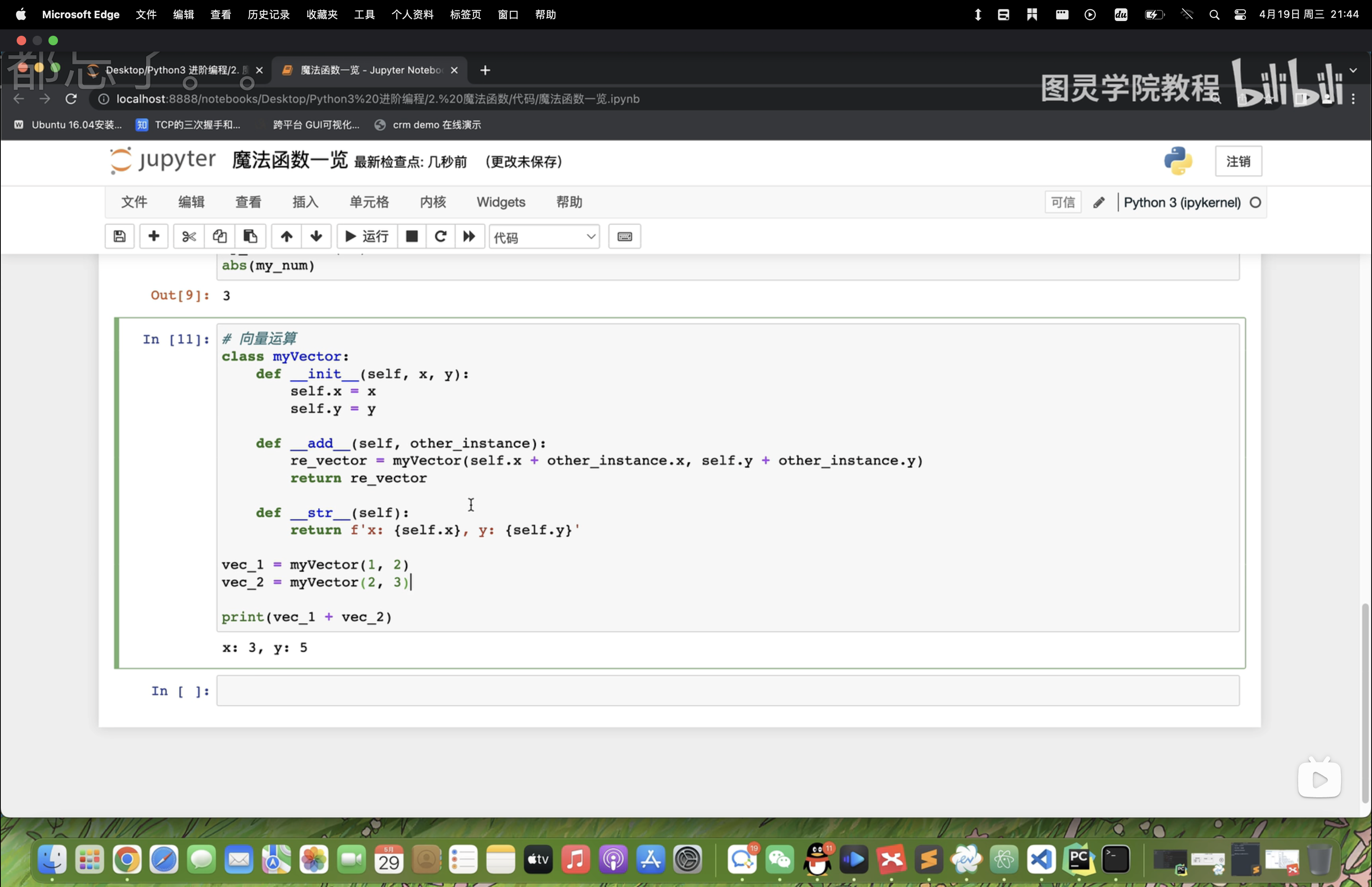The image size is (1372, 887).
Task: Open Terminal in the Dock
Action: tap(1116, 859)
